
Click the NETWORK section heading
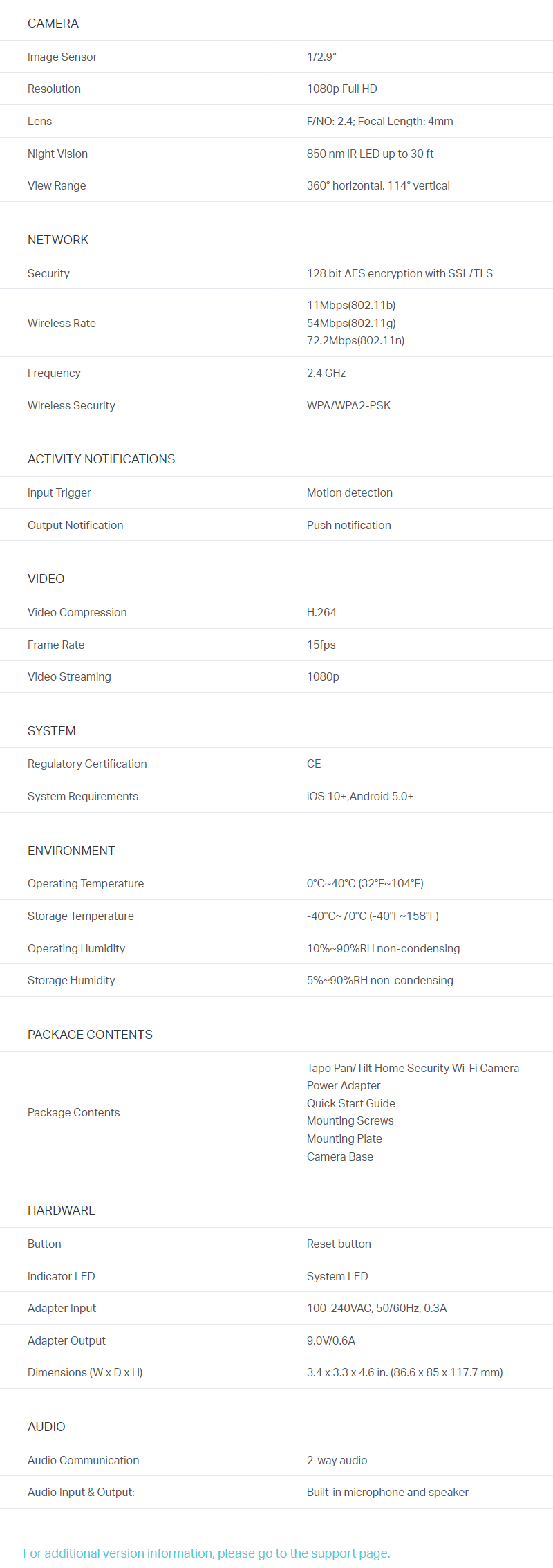pyautogui.click(x=58, y=240)
